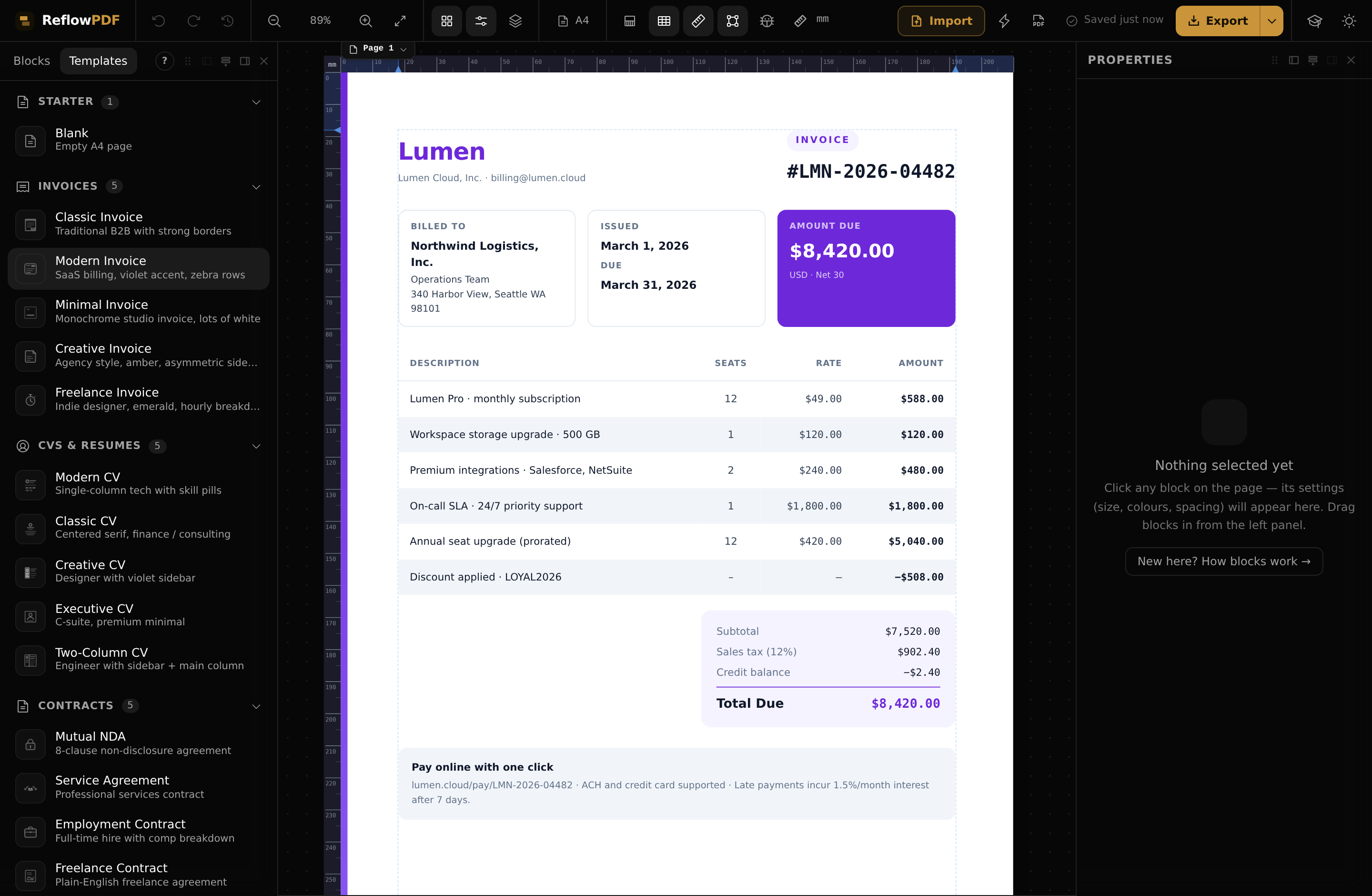
Task: Zoom in with the plus magnifier
Action: pyautogui.click(x=365, y=21)
